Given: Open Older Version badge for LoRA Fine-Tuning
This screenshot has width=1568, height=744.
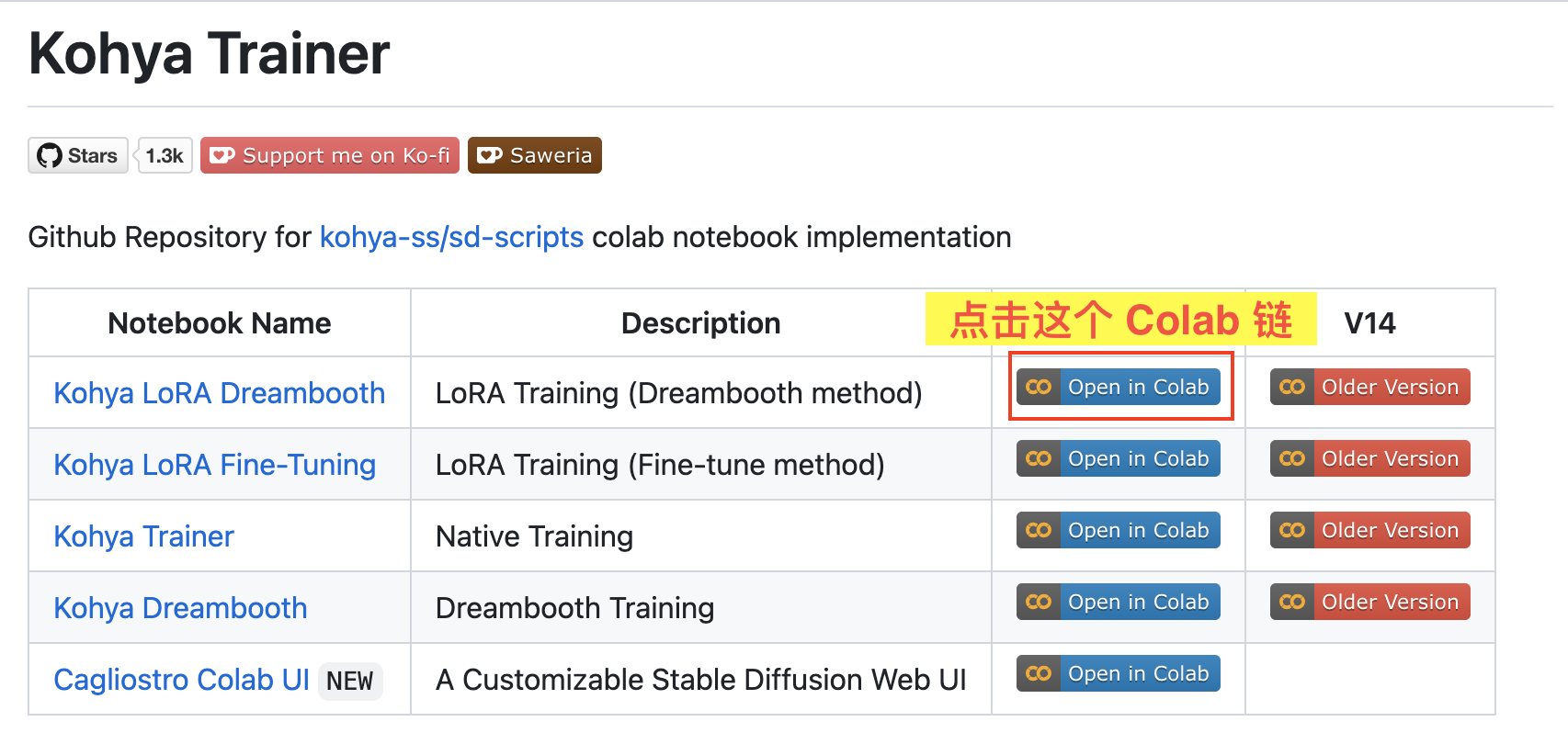Looking at the screenshot, I should [1370, 458].
